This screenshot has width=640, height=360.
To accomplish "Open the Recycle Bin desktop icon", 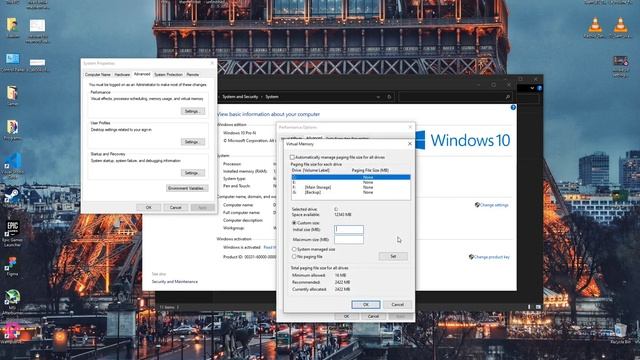I will [x=620, y=329].
